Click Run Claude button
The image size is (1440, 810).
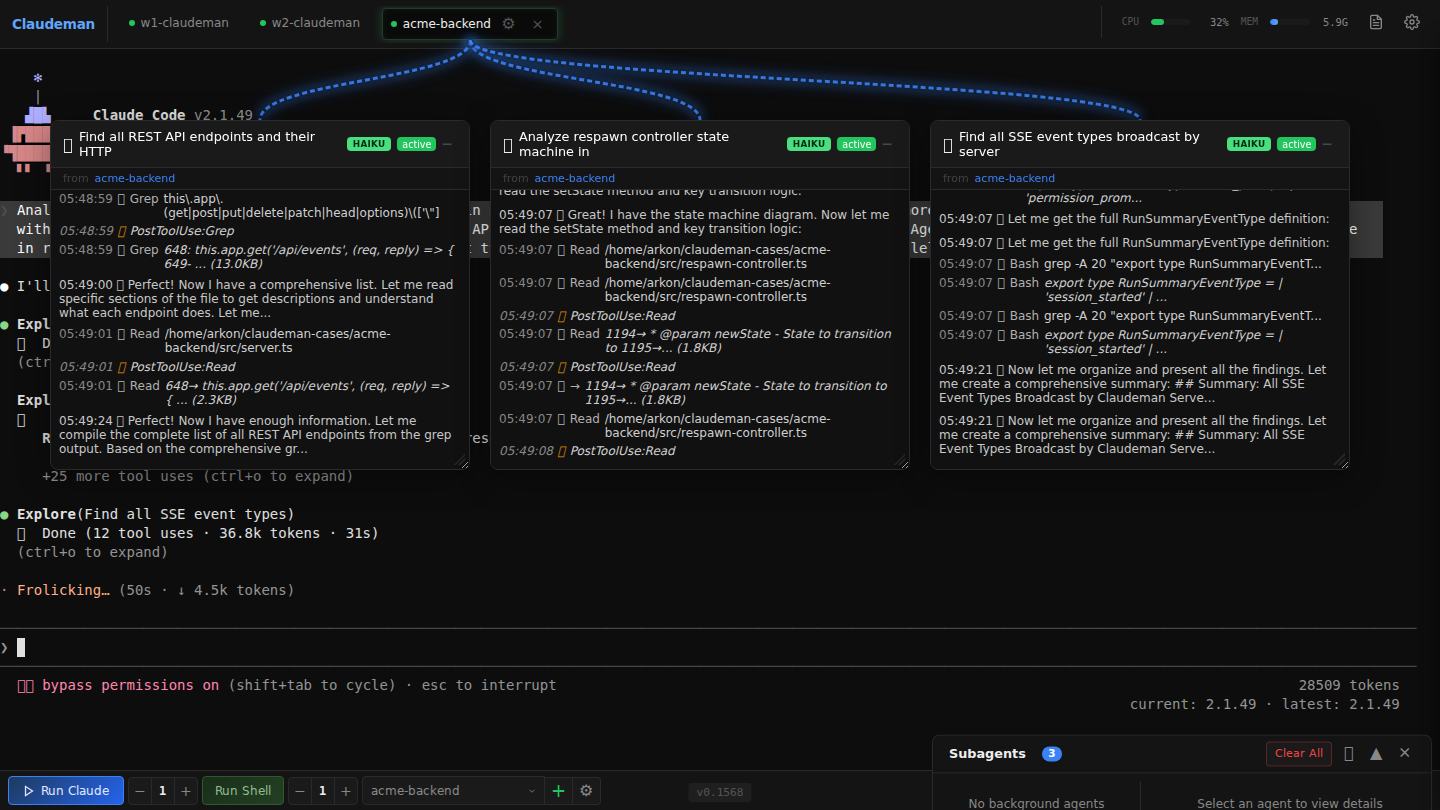point(66,791)
